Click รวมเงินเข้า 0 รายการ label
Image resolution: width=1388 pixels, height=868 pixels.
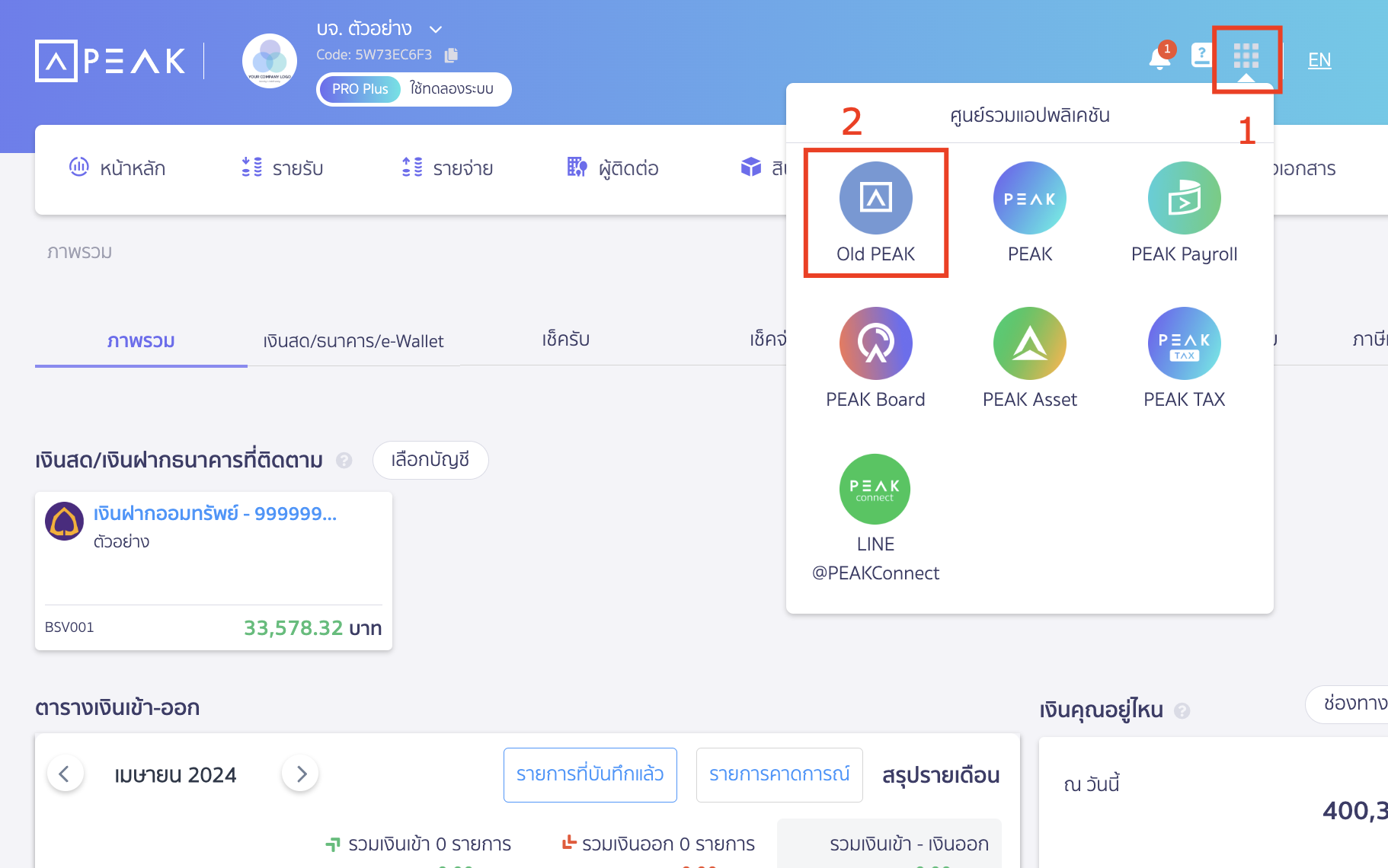point(429,844)
